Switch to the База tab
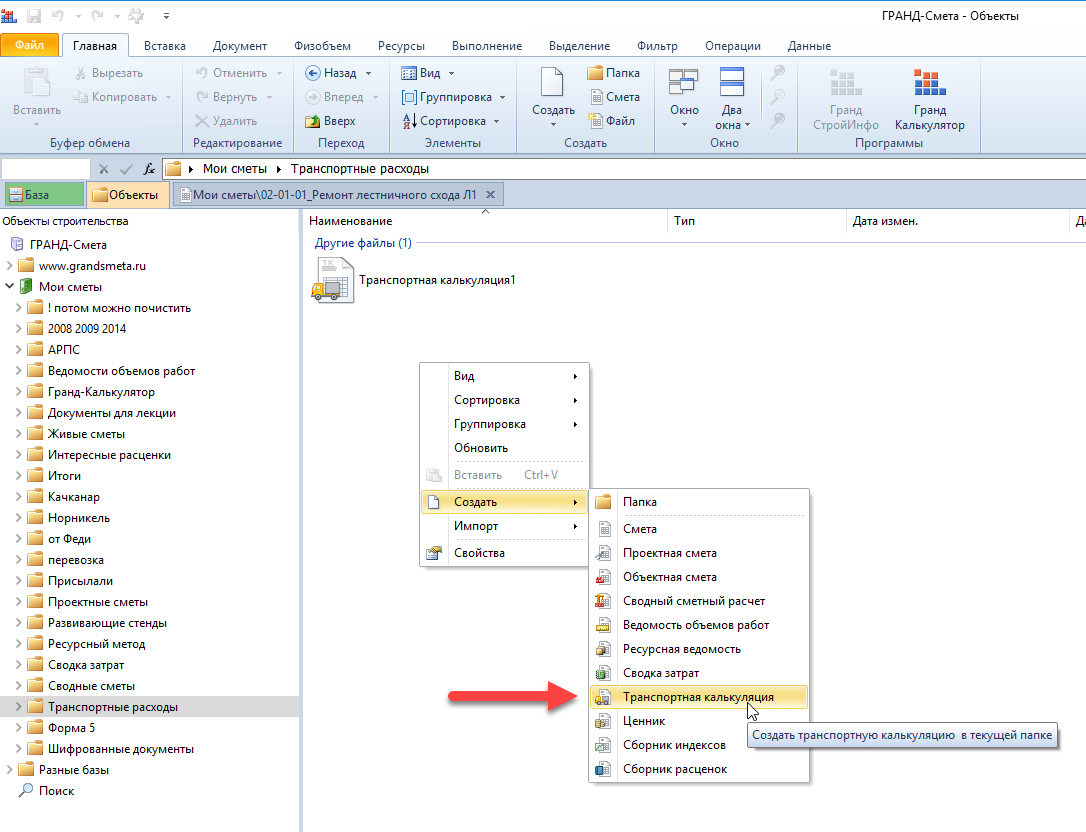This screenshot has height=832, width=1086. click(44, 195)
